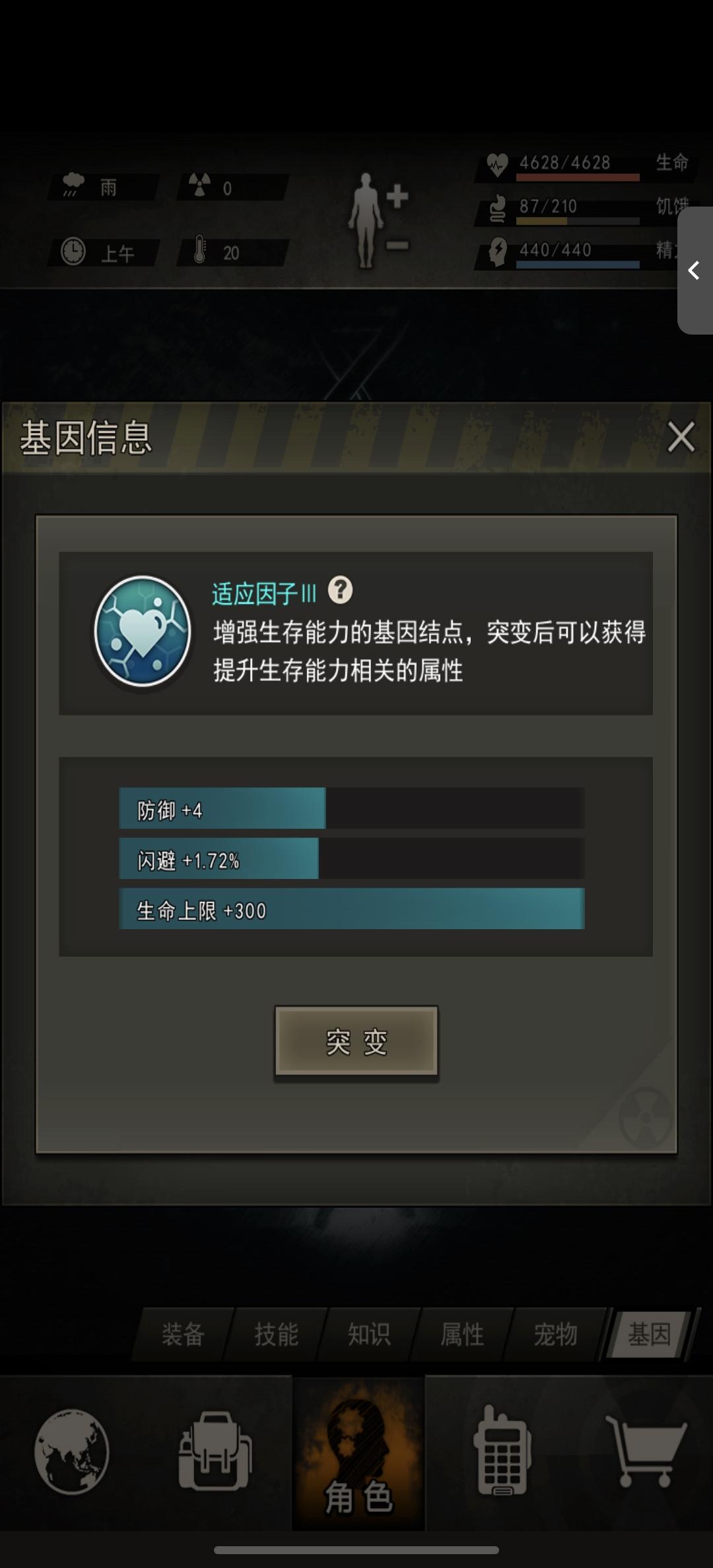Image resolution: width=713 pixels, height=1568 pixels.
Task: Close the 基因信息 panel
Action: point(681,437)
